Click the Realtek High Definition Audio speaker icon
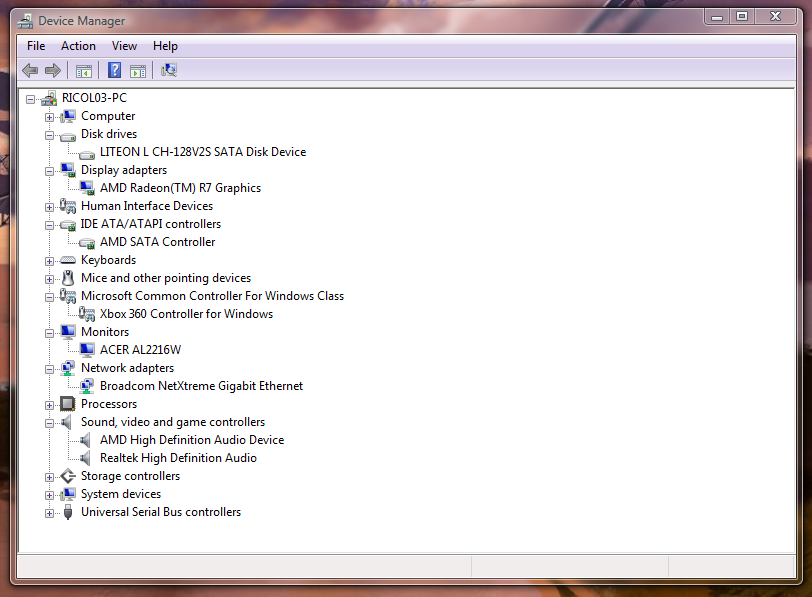 (x=86, y=458)
